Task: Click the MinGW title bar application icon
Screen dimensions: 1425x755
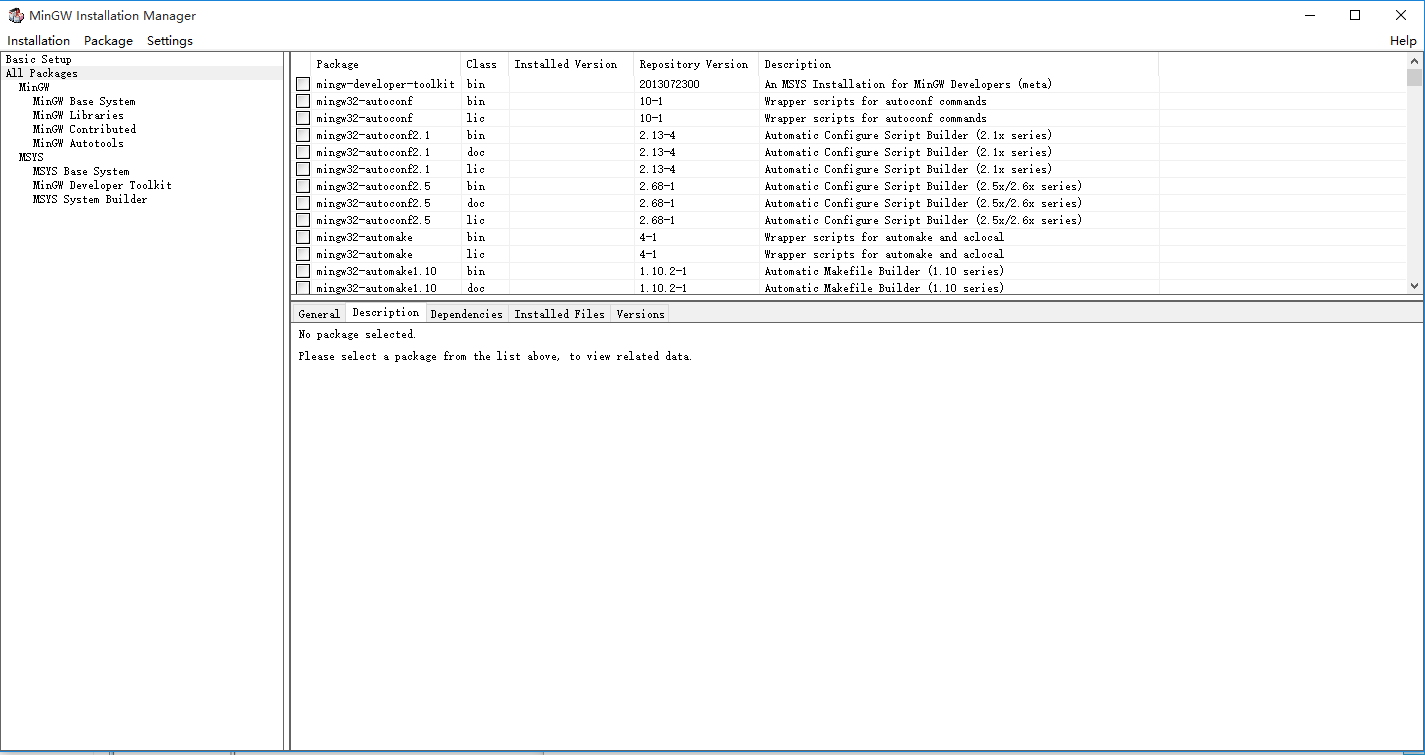Action: 16,15
